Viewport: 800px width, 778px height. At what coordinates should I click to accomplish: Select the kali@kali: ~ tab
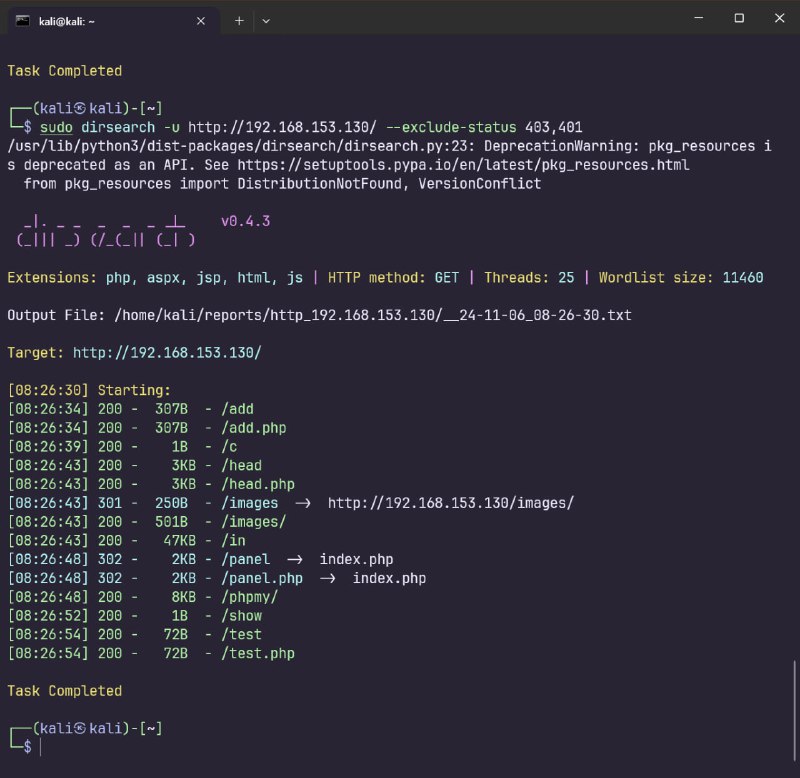[x=100, y=19]
